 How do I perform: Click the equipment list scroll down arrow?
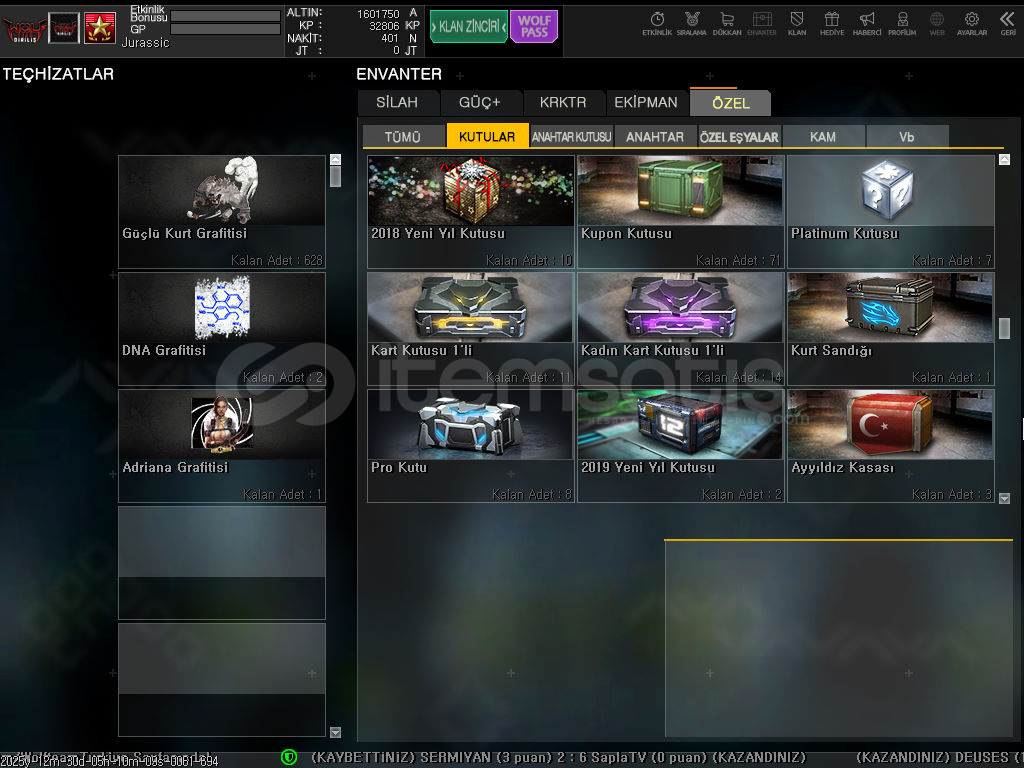(336, 732)
